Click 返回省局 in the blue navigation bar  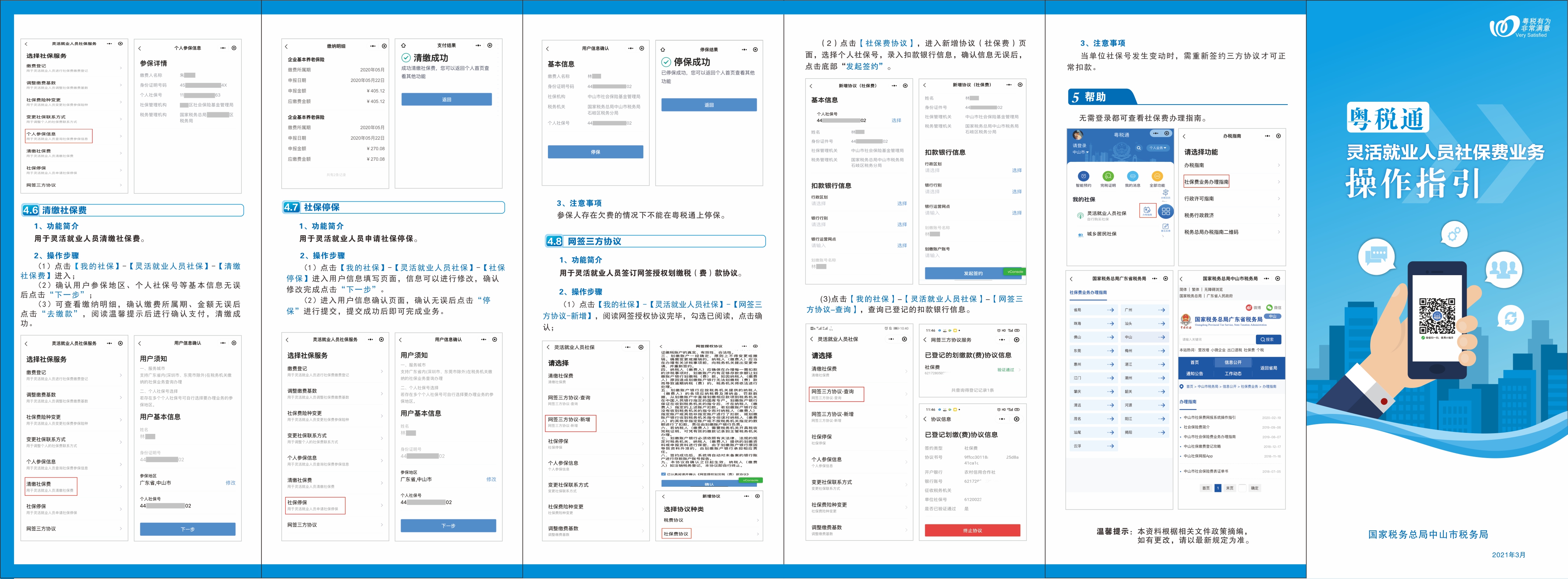[1269, 369]
